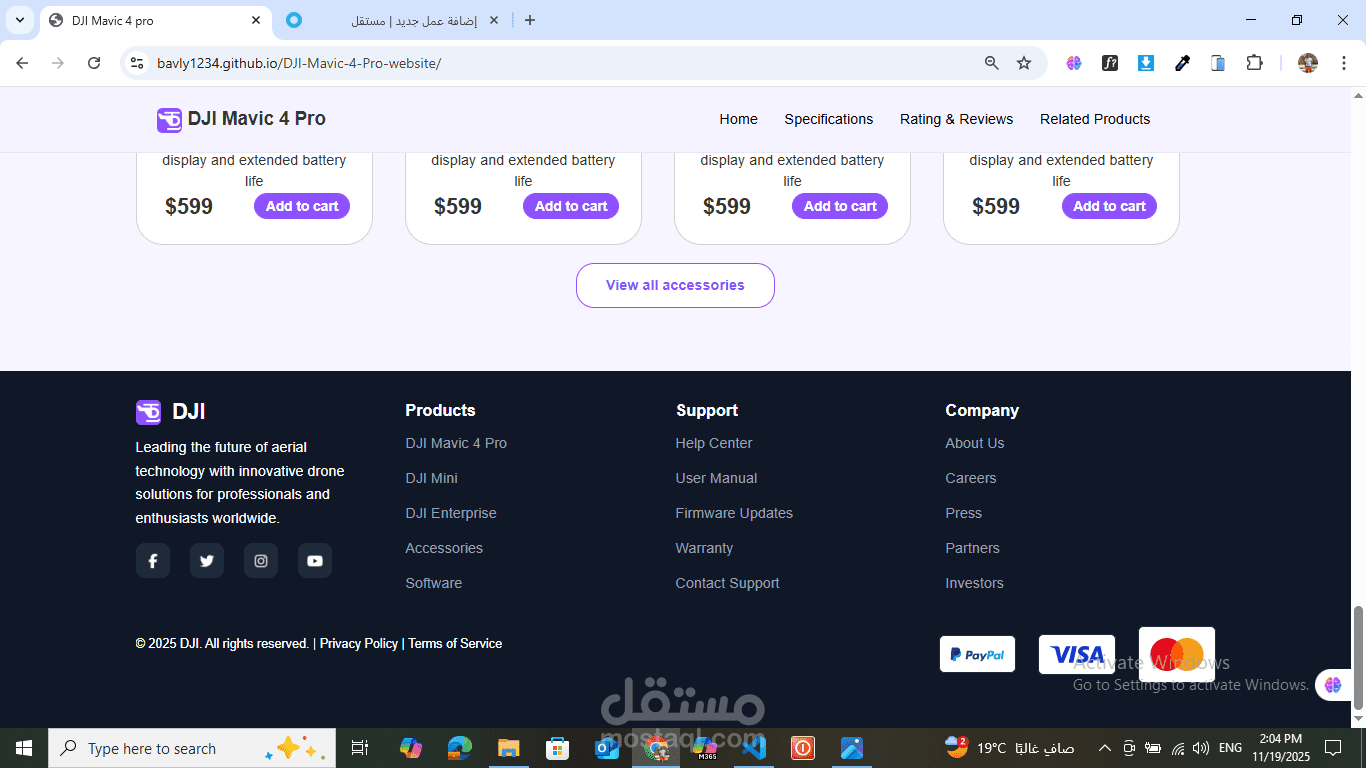Open the Partners footer link

coord(972,548)
